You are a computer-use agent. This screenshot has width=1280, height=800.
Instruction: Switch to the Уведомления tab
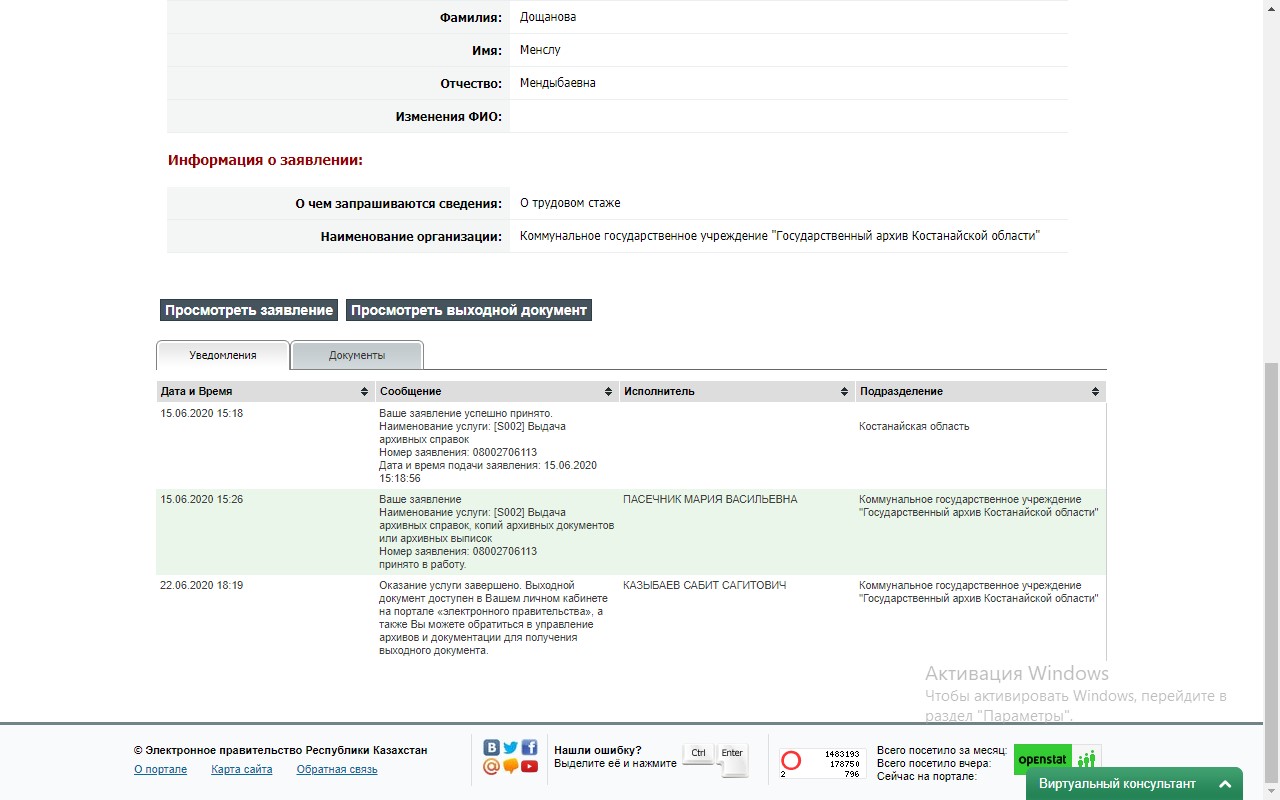pyautogui.click(x=223, y=355)
